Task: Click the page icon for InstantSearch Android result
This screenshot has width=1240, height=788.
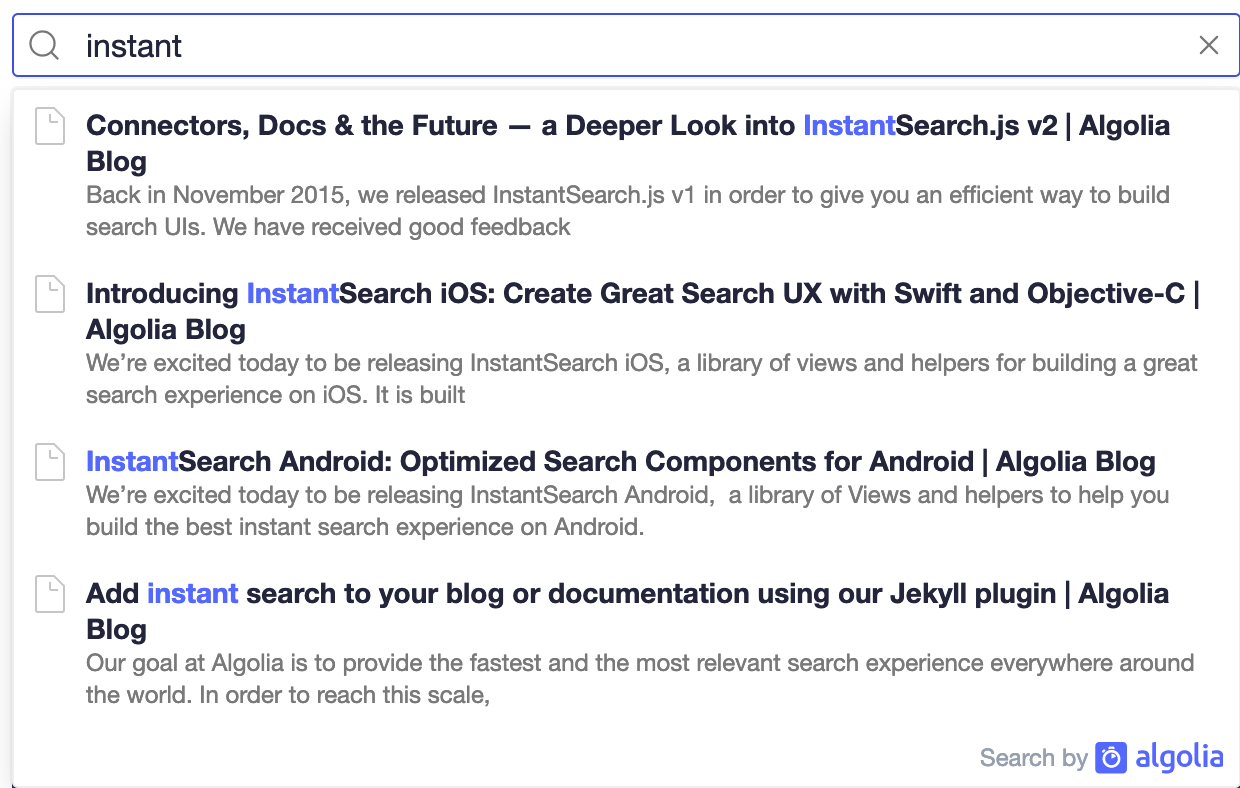Action: [50, 463]
